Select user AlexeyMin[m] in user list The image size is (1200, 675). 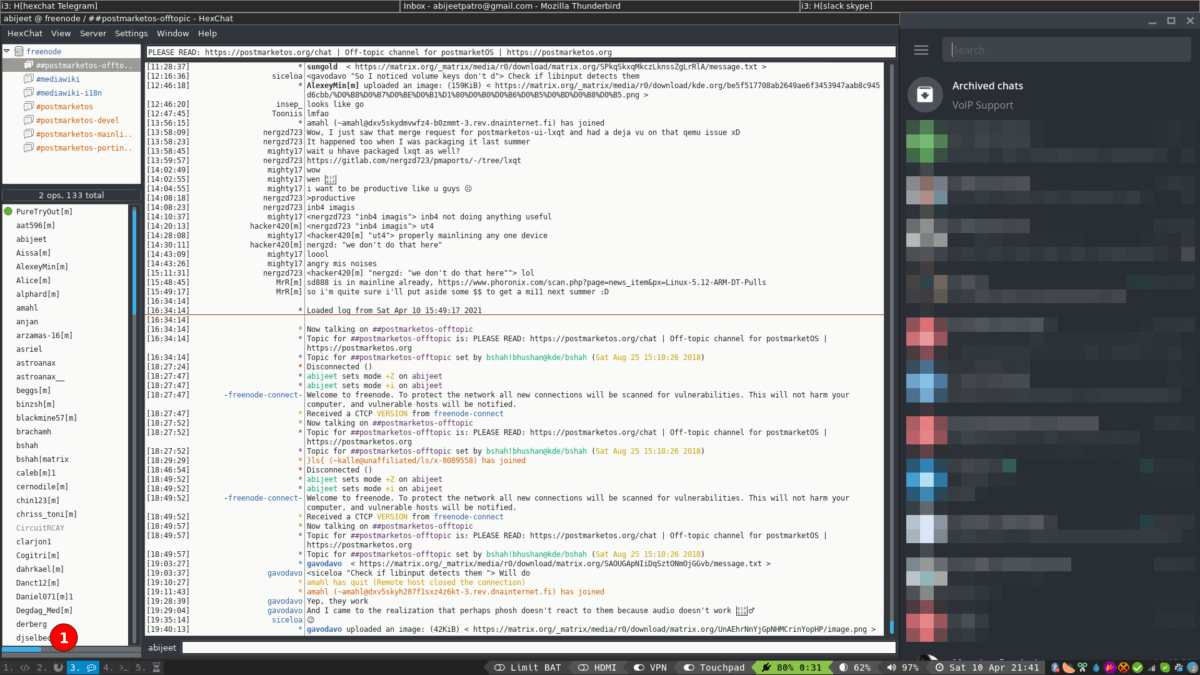40,267
